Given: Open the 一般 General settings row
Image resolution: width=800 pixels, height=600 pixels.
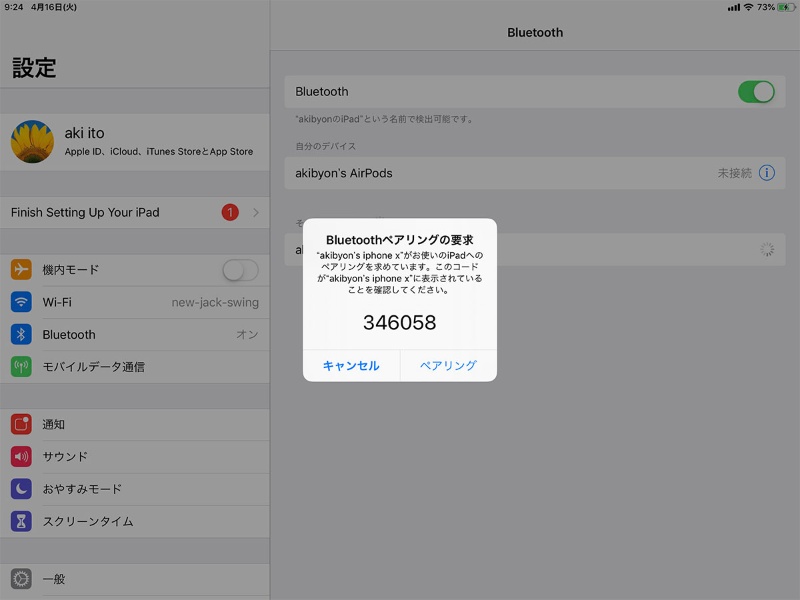Looking at the screenshot, I should coord(135,579).
